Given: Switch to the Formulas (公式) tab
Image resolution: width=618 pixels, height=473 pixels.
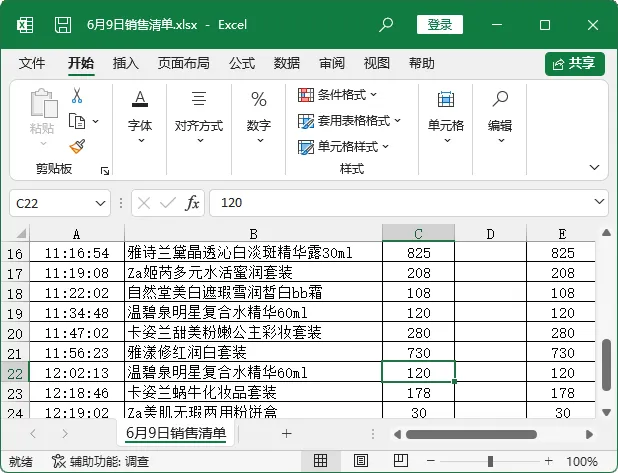Looking at the screenshot, I should pos(242,63).
